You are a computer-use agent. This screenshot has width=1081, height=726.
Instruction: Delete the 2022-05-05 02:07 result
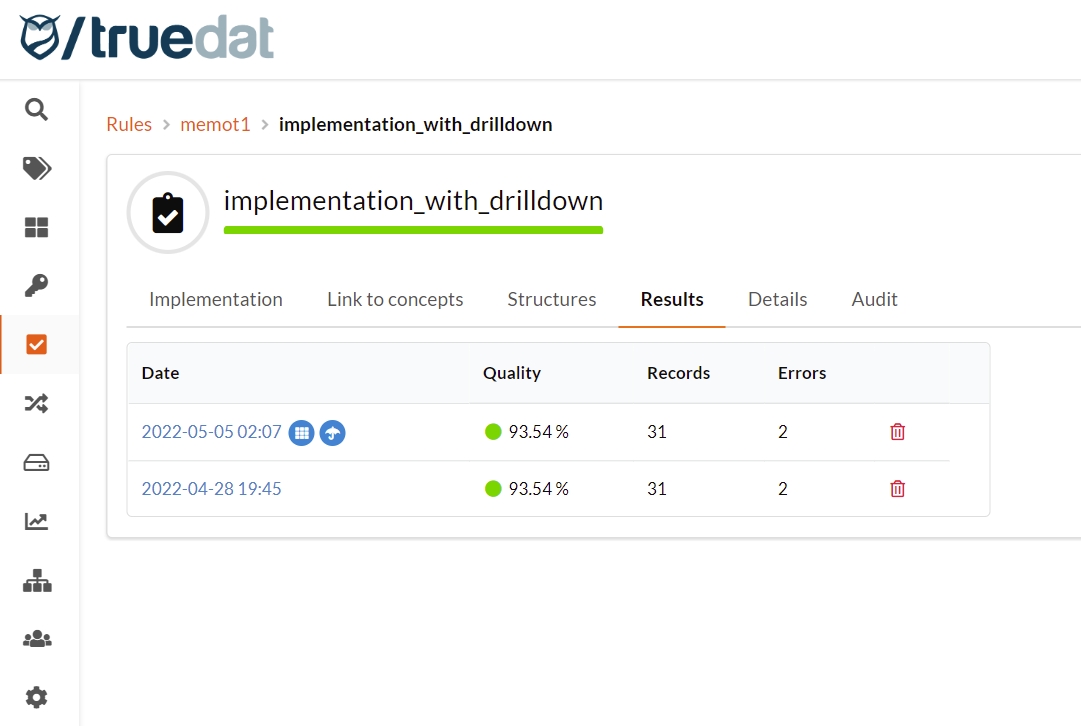(x=898, y=432)
